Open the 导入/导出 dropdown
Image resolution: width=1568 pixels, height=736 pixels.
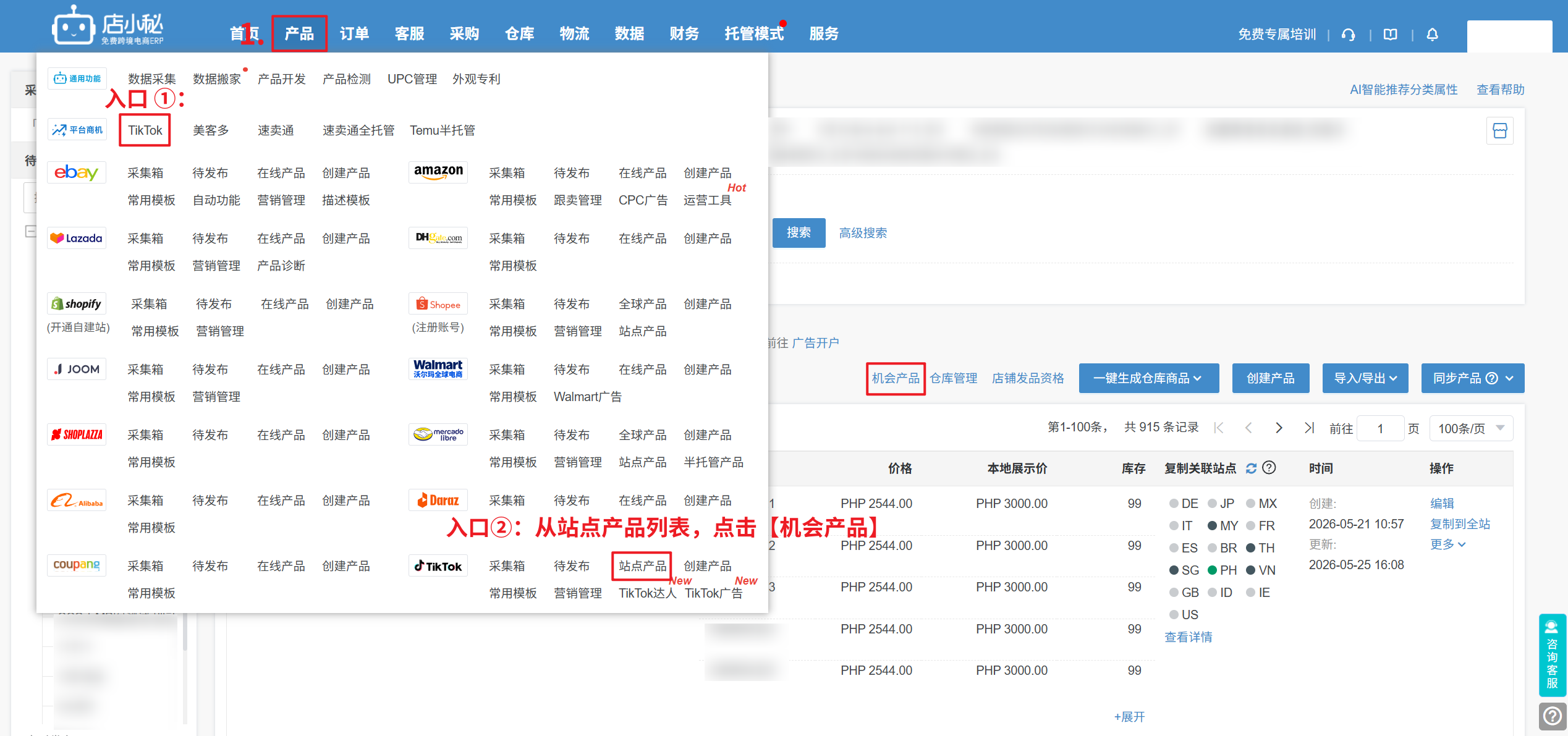click(x=1365, y=378)
